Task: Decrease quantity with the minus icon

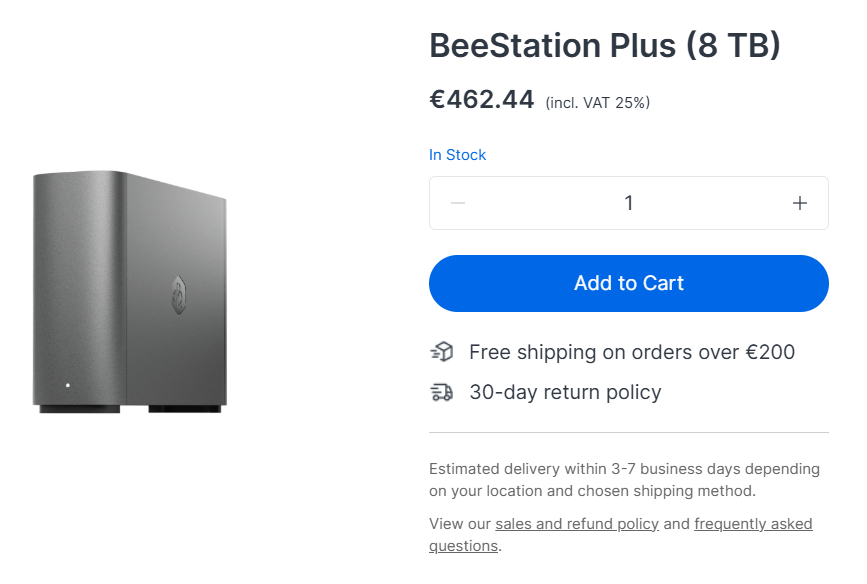Action: pos(458,203)
